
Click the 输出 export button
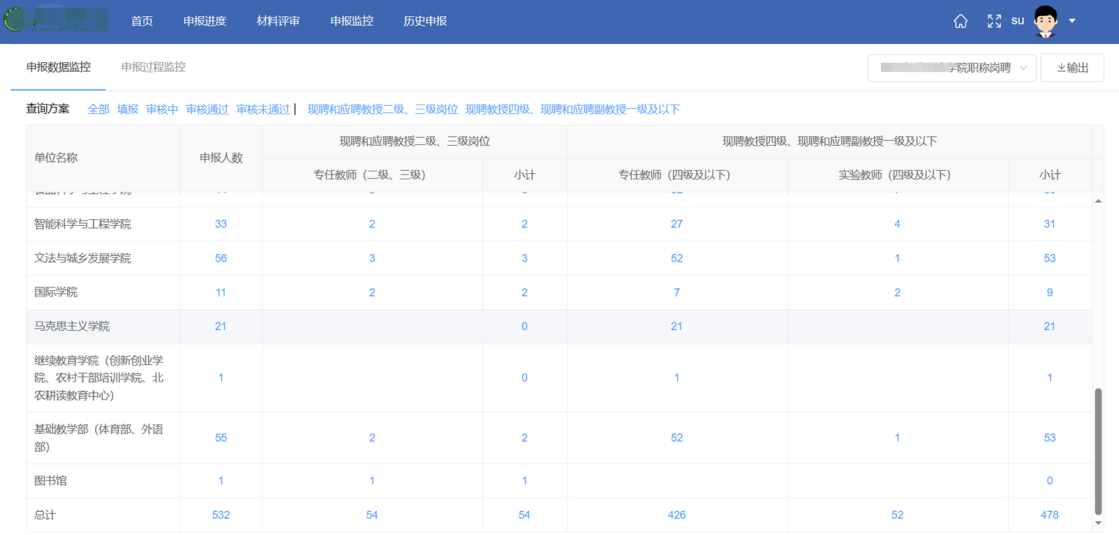[1072, 68]
